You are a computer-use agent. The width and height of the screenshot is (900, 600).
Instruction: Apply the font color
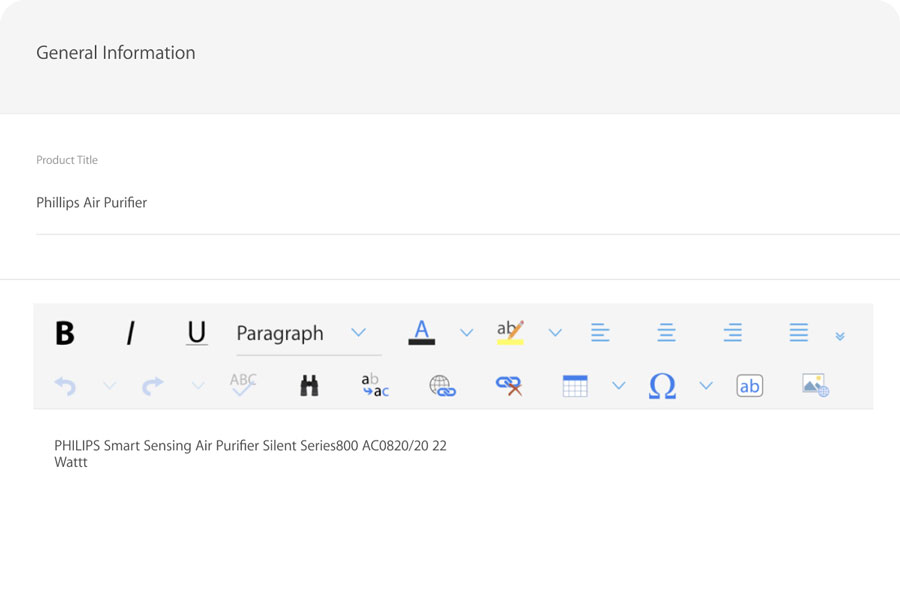[x=421, y=332]
